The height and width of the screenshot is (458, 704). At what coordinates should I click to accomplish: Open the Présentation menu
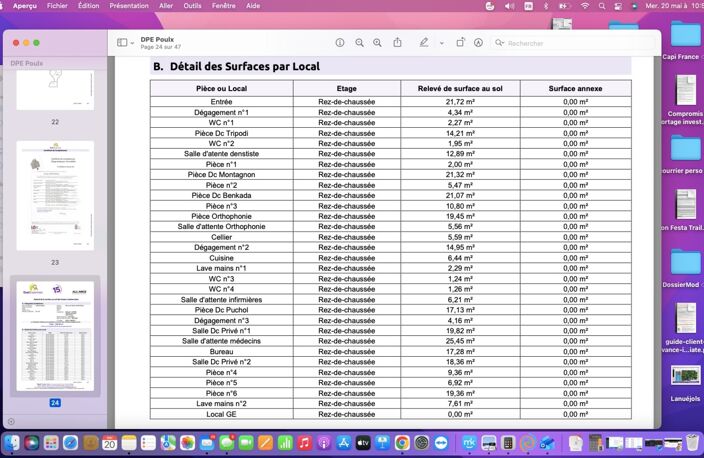129,6
